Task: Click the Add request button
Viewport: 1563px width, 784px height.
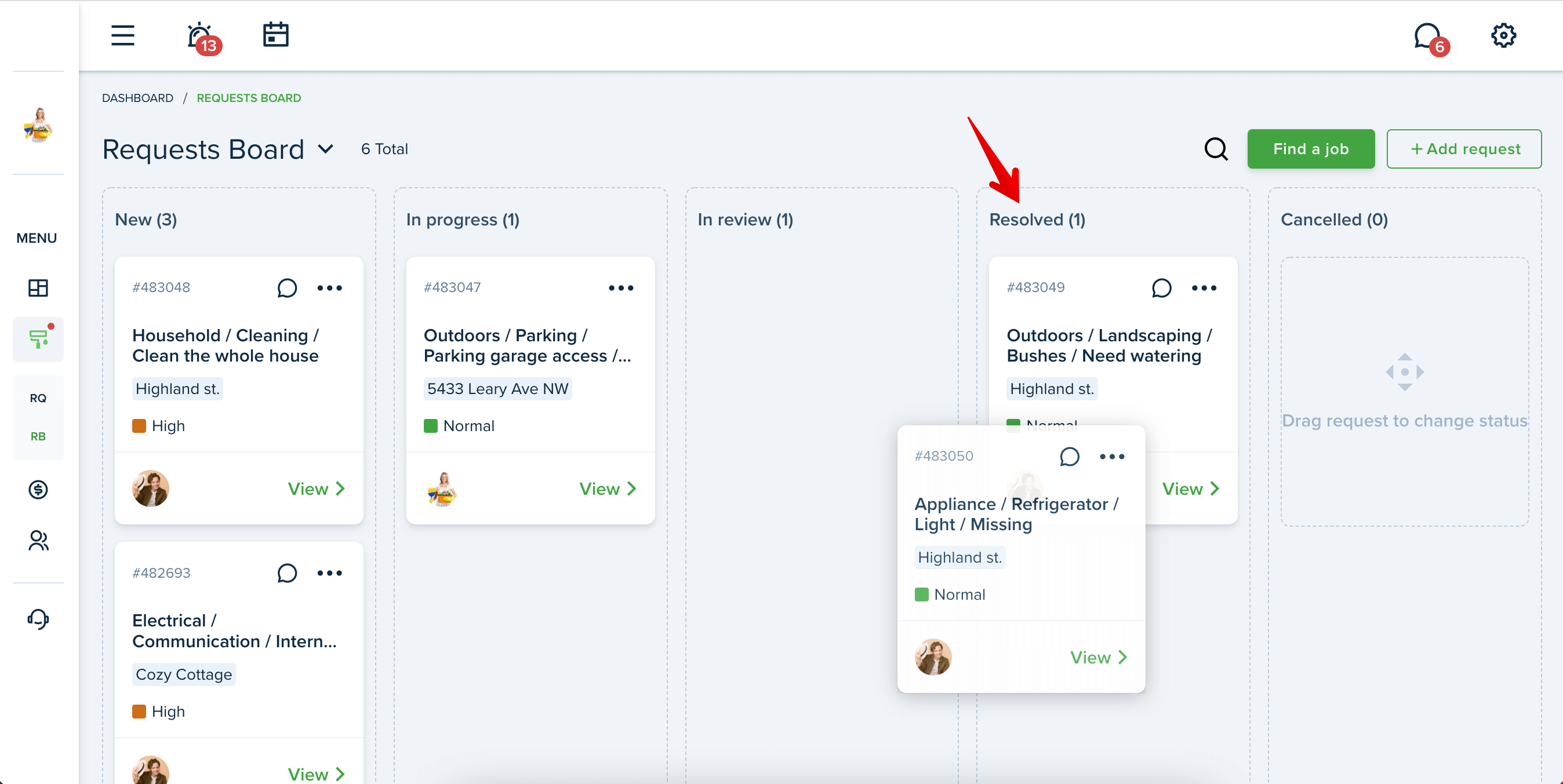Action: tap(1463, 149)
